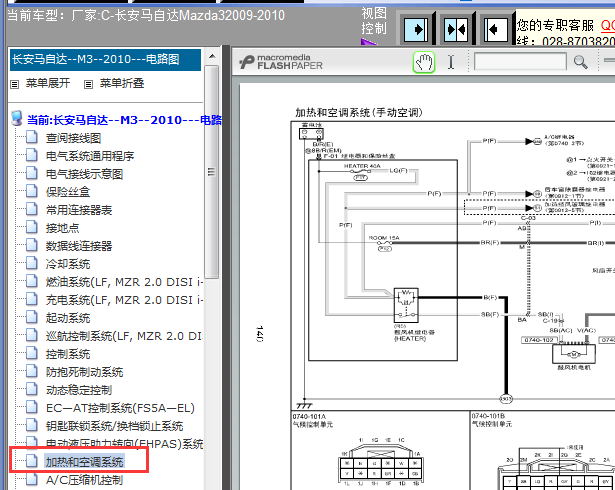The image size is (615, 490).
Task: Select 加热和空调系统 in the tree
Action: coord(84,462)
